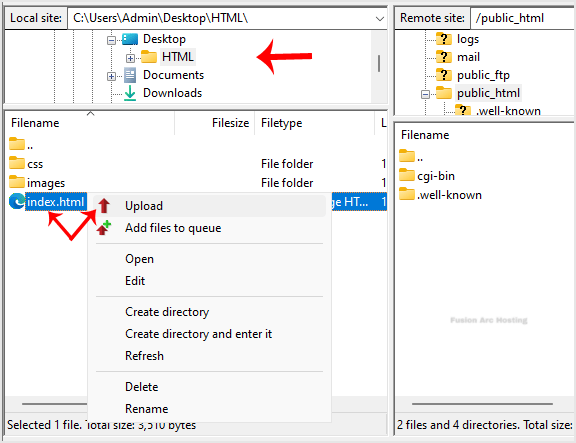576x443 pixels.
Task: Click the remote file list horizontal scrollbar
Action: 482,404
